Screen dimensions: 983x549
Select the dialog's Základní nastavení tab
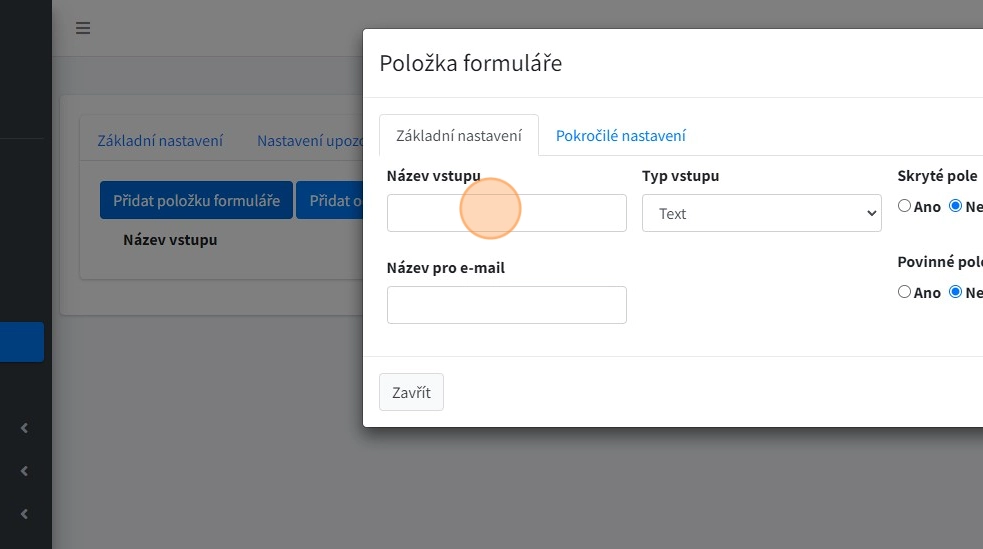[x=459, y=136]
